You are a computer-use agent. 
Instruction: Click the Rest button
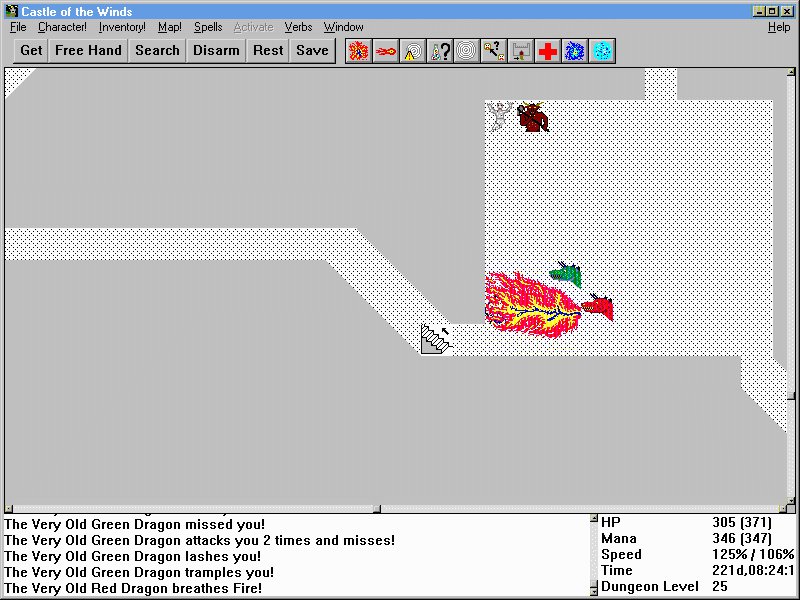(x=268, y=50)
